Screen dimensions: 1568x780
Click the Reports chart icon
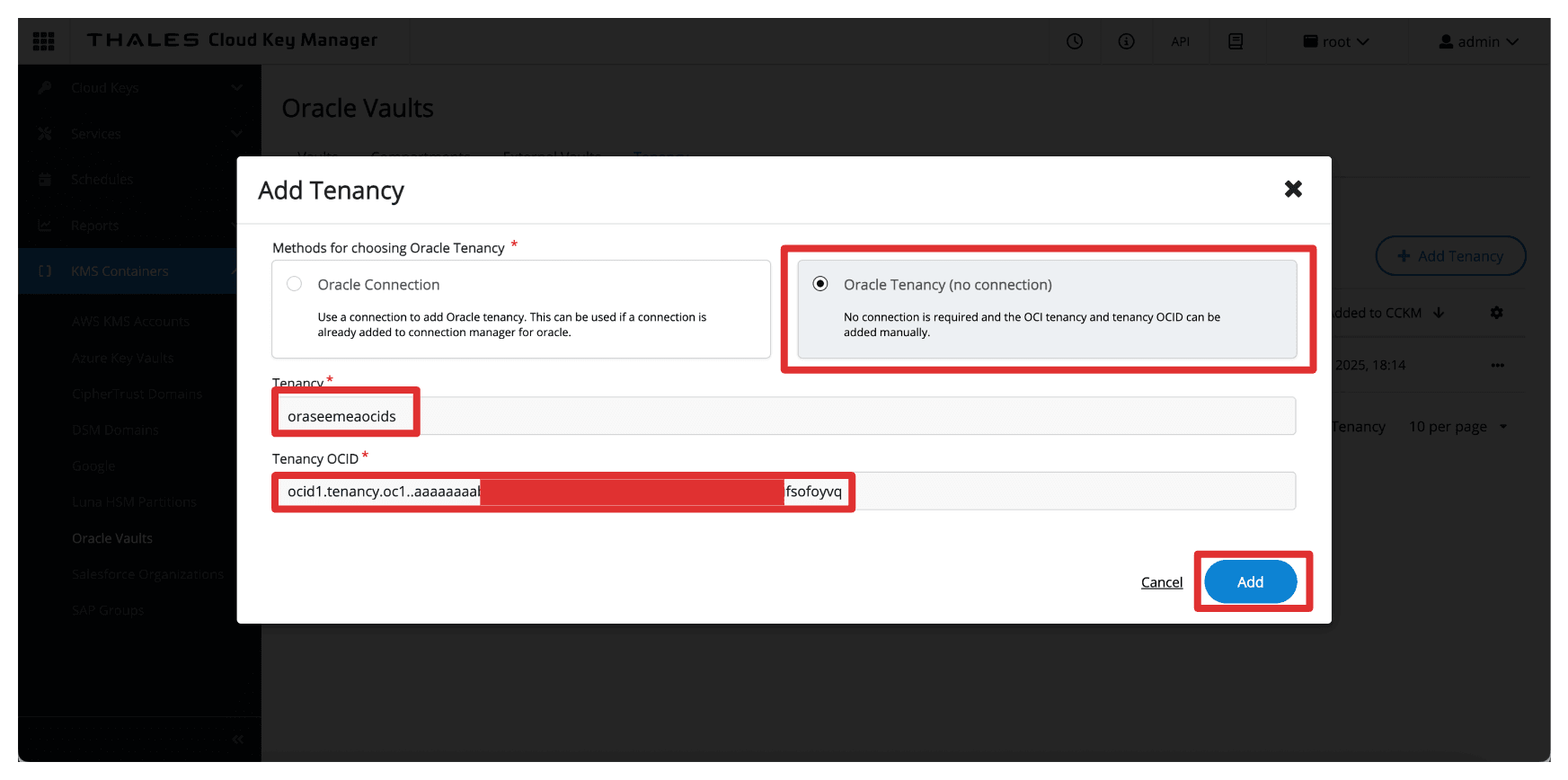pos(45,226)
